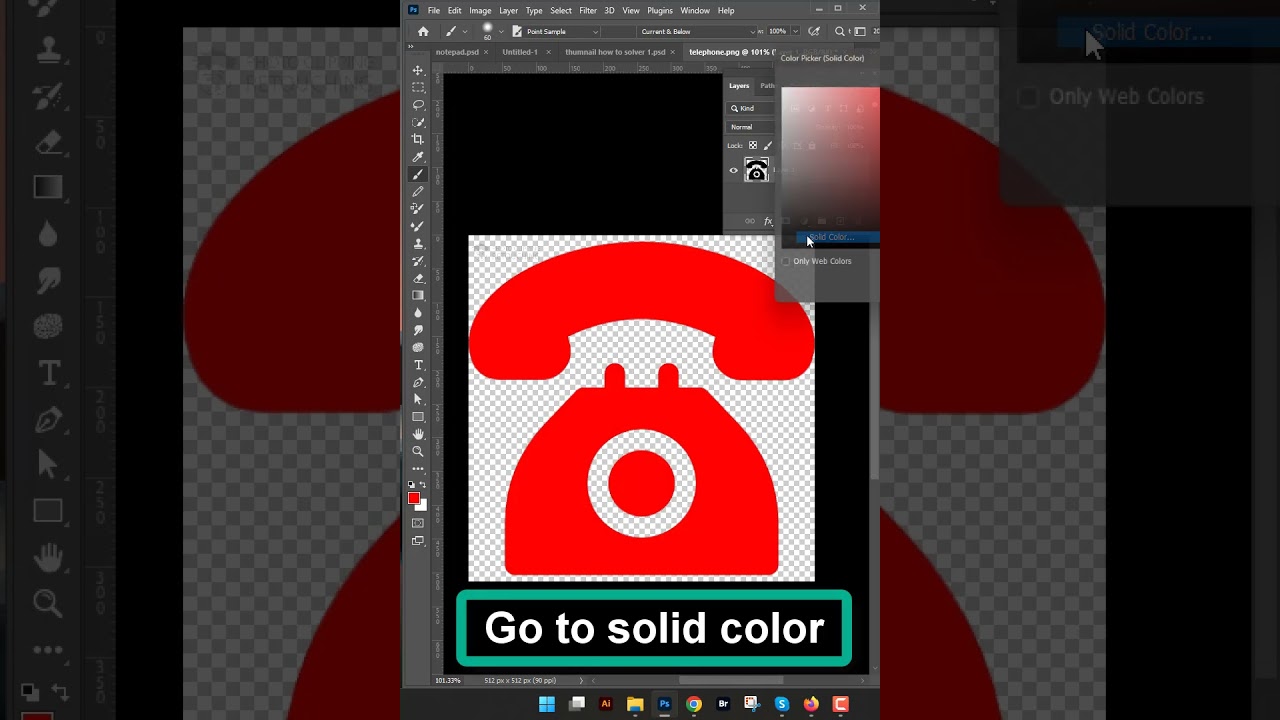Switch foreground and background colors arrow

425,485
